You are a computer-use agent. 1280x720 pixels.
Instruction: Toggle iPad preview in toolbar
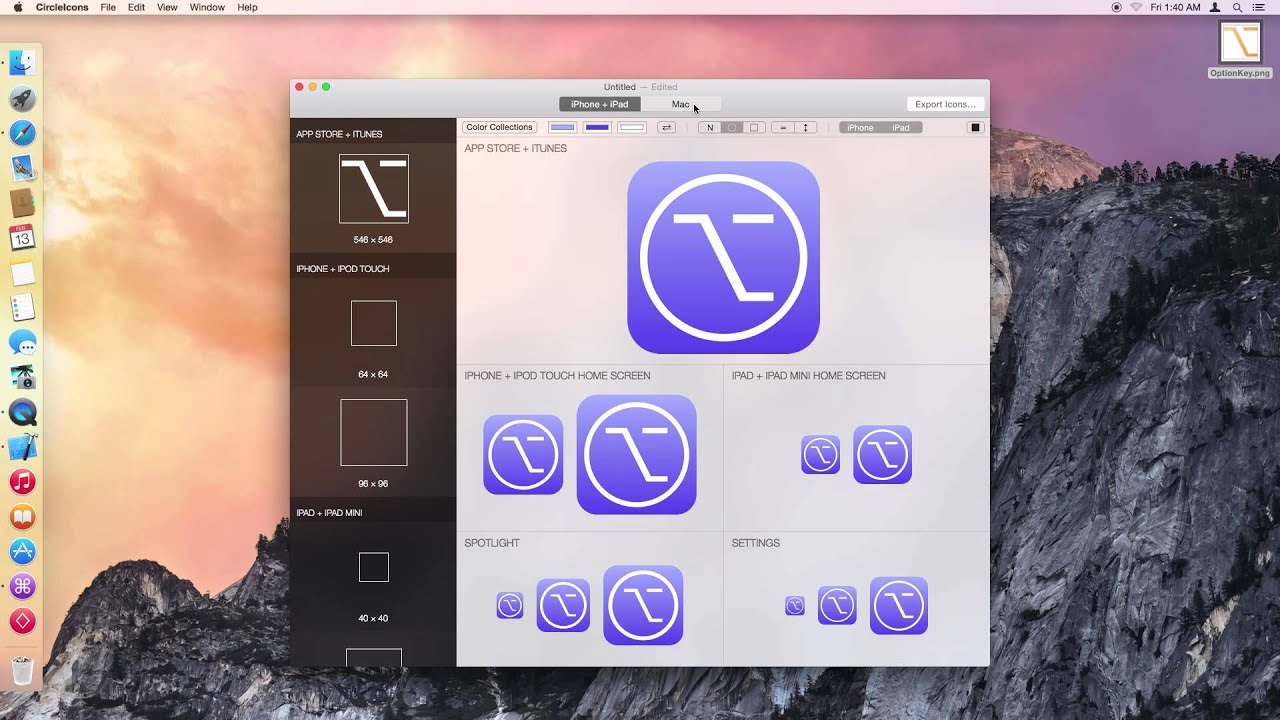pyautogui.click(x=901, y=127)
